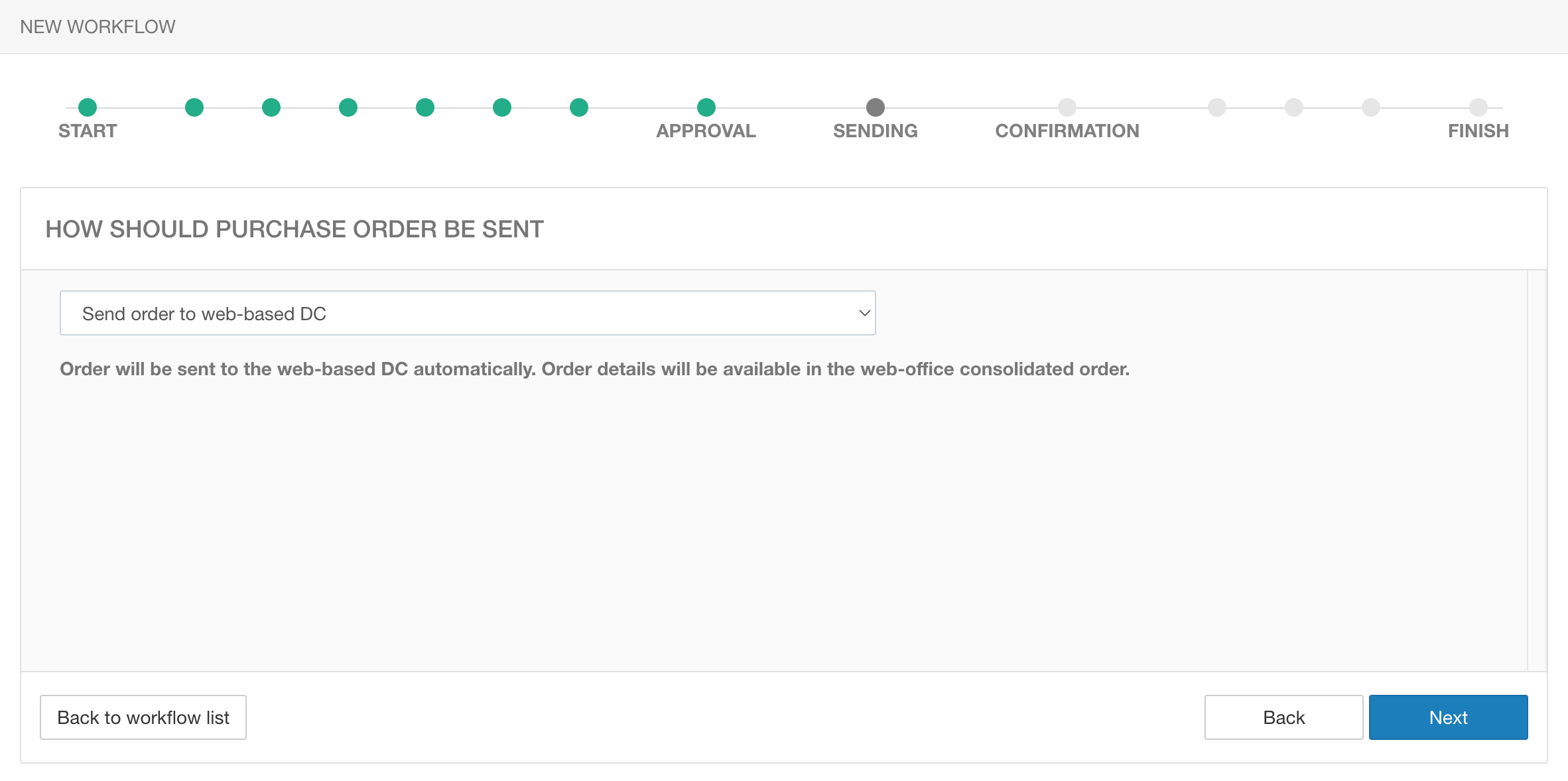Proceed with the blue Next button
Image resolution: width=1568 pixels, height=781 pixels.
point(1448,717)
